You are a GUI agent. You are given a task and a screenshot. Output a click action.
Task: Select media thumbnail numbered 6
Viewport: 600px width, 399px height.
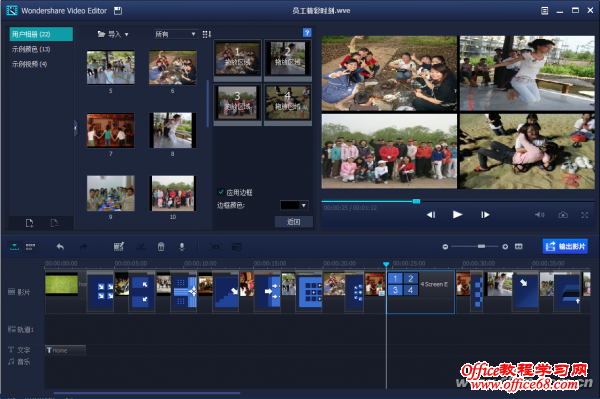[x=173, y=67]
